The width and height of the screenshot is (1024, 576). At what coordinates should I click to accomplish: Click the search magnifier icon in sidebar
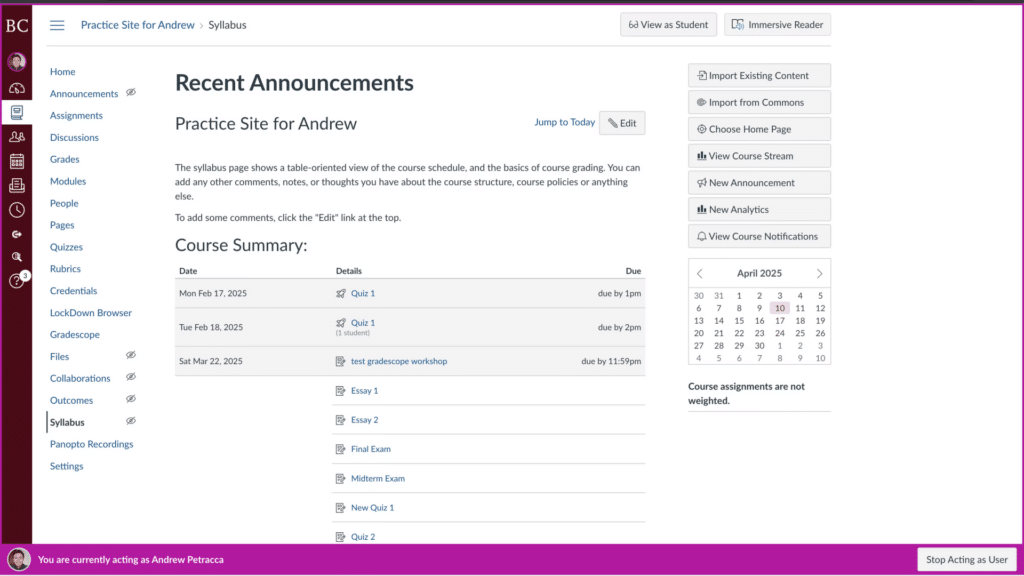[x=17, y=257]
